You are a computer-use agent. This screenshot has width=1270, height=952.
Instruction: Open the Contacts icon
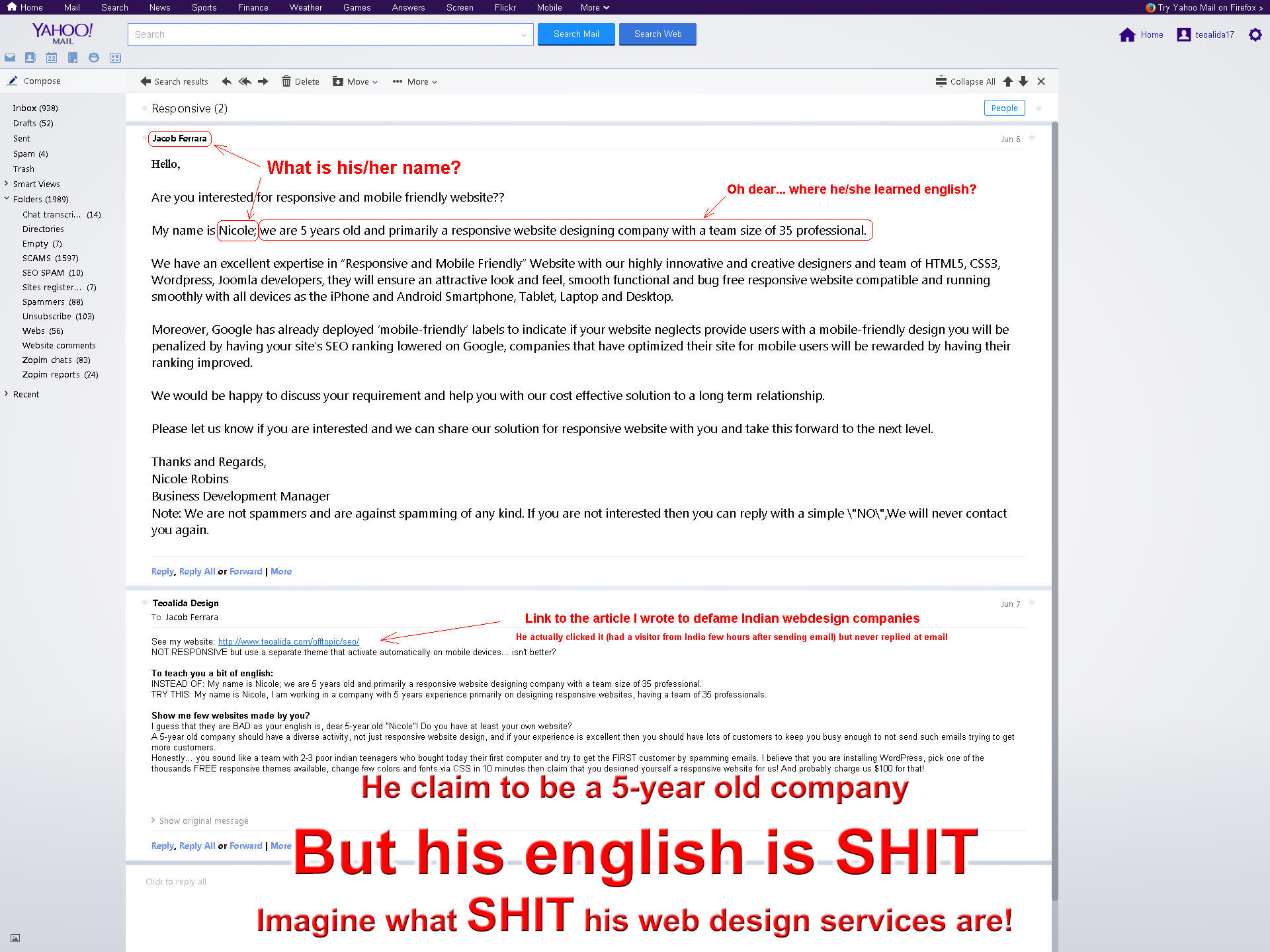coord(30,58)
